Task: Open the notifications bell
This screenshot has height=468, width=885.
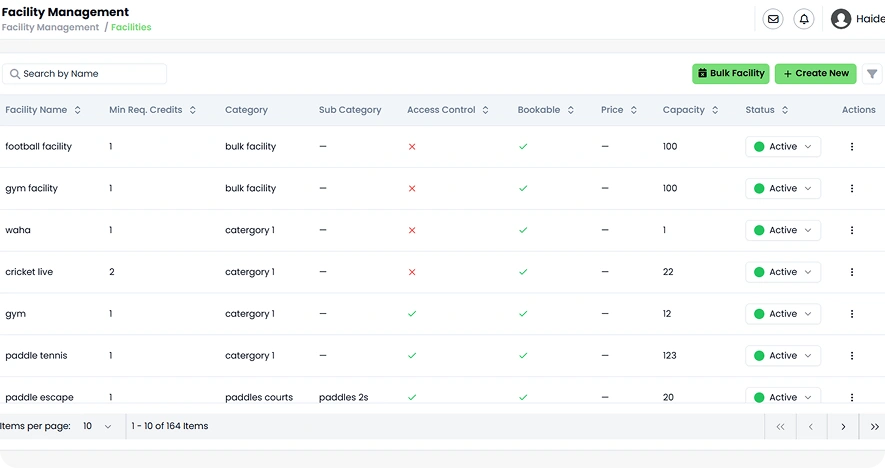Action: coord(804,19)
